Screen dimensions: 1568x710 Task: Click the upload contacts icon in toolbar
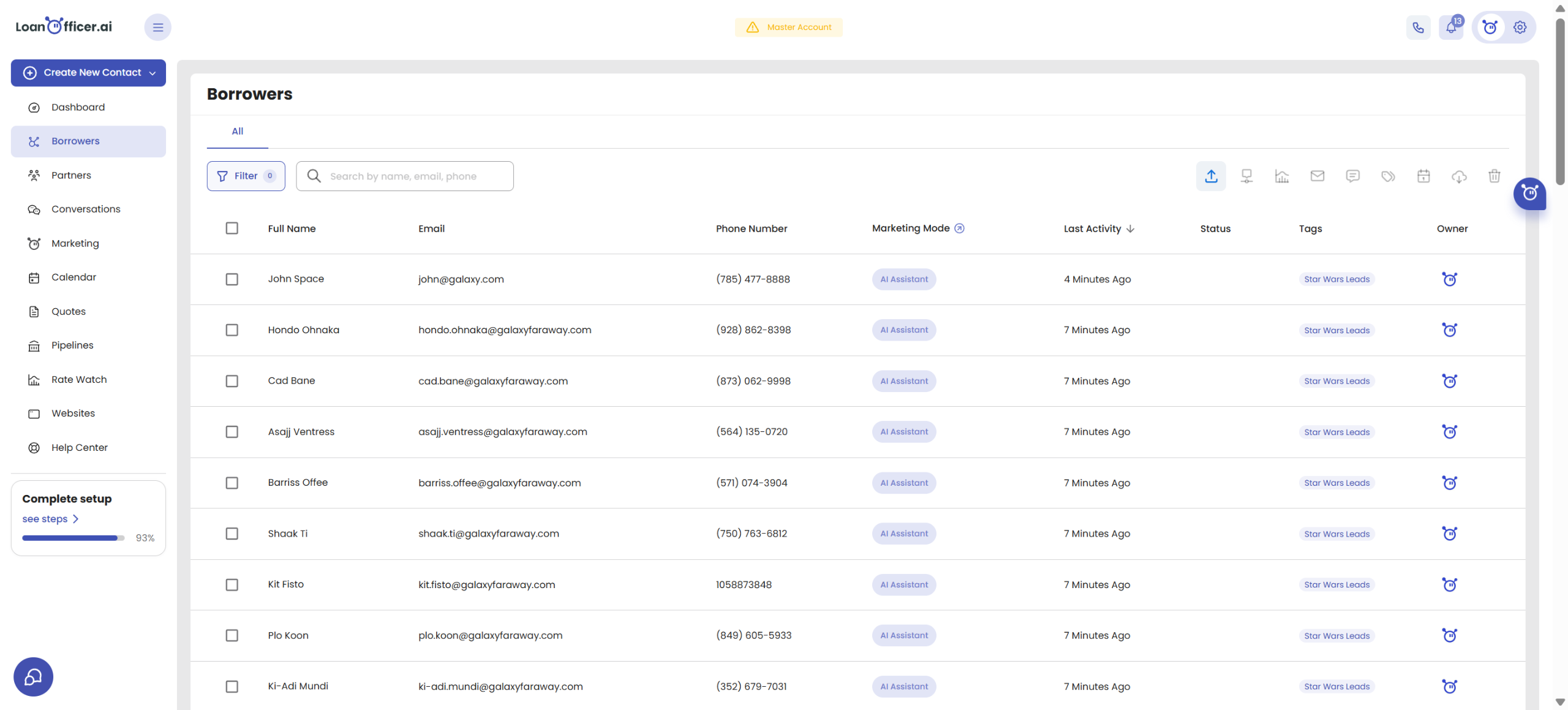pos(1210,176)
